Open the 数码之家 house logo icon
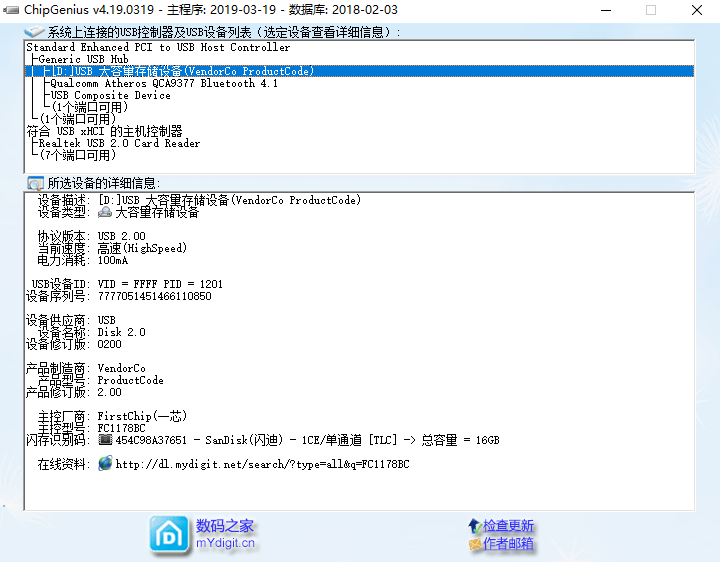The width and height of the screenshot is (720, 562). (169, 534)
